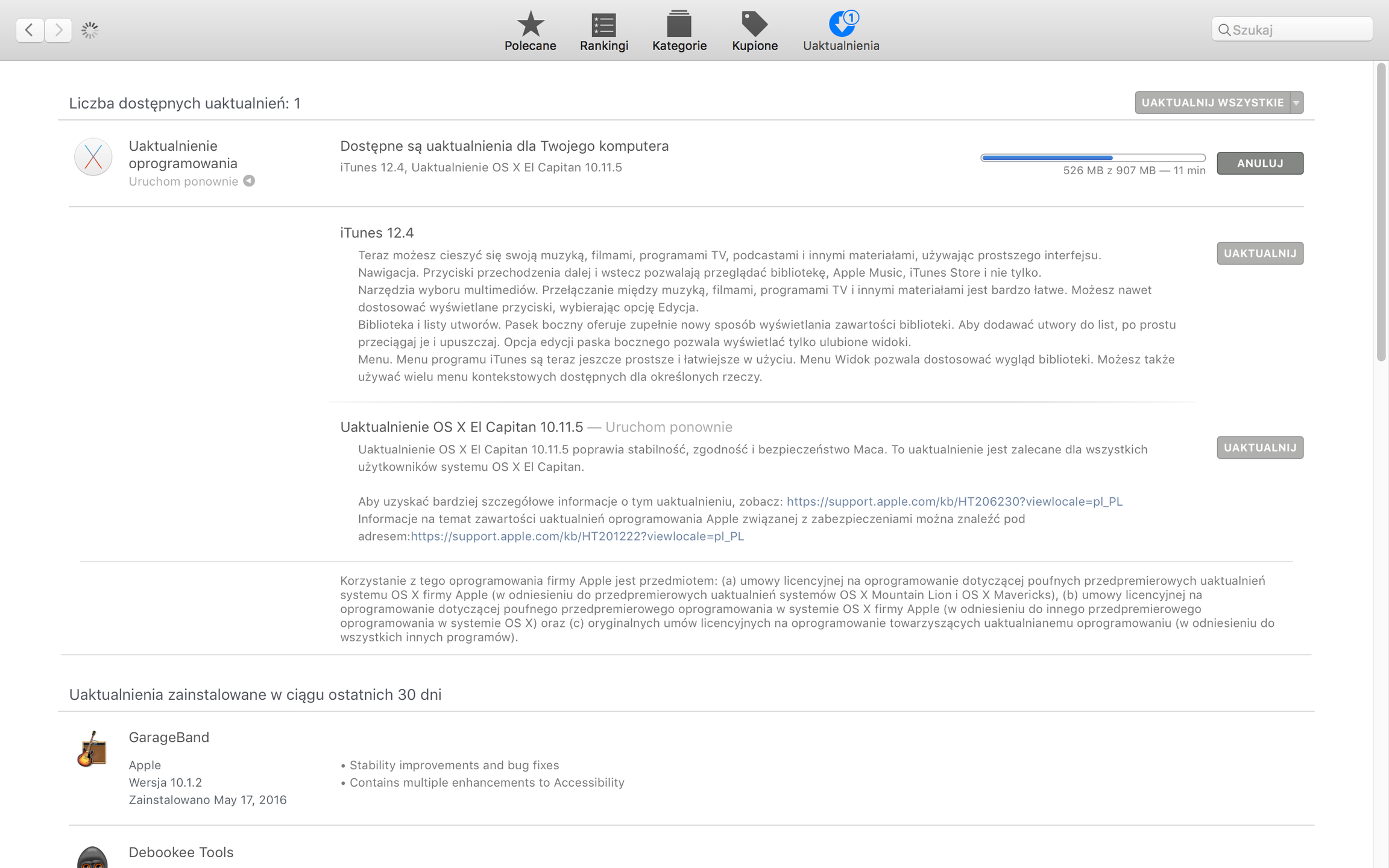
Task: Click 'iTunes 12.4, Uaktualnienie OS X El Capitan 10.11.5' summary
Action: tap(480, 168)
